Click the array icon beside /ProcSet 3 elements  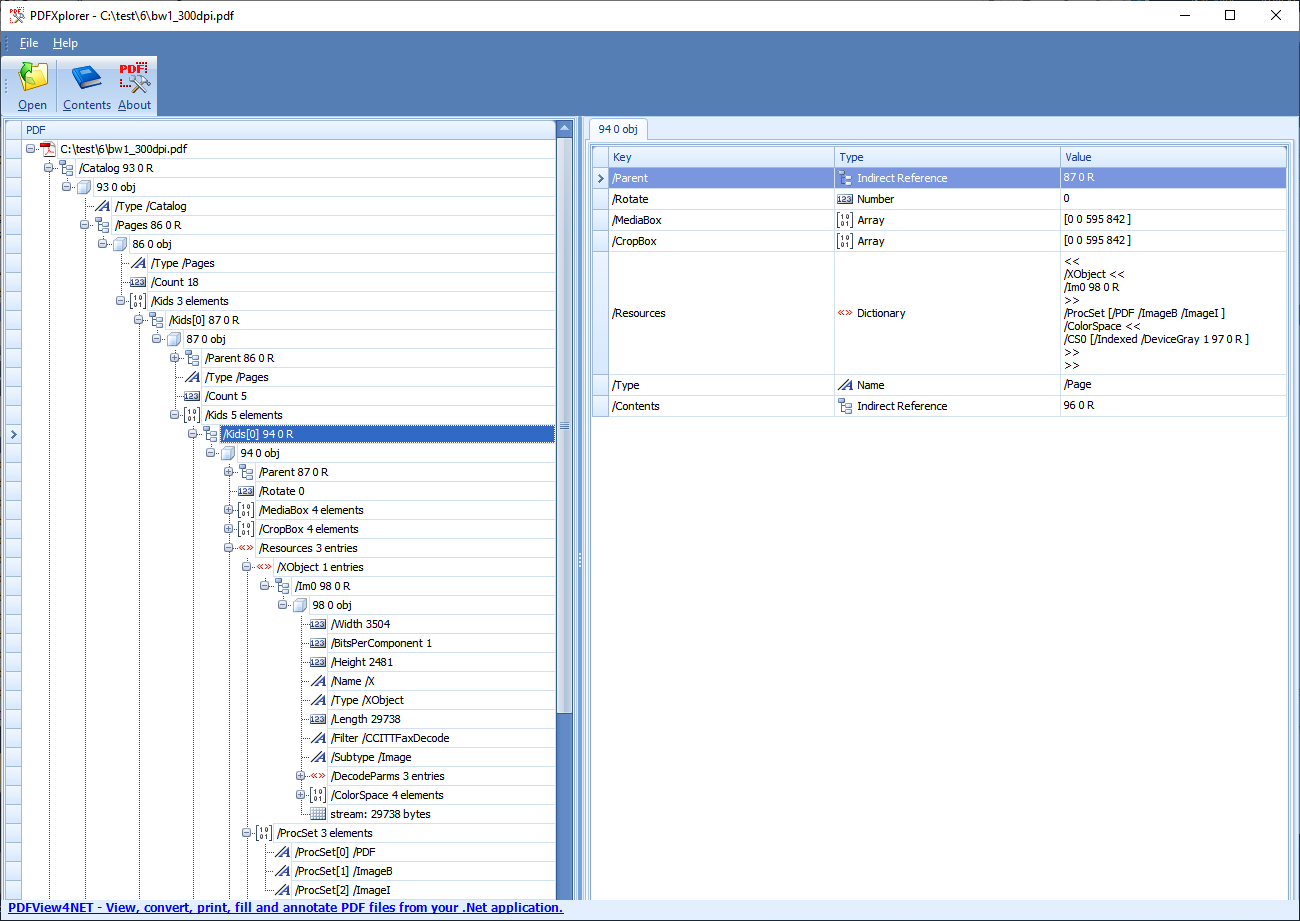click(264, 833)
